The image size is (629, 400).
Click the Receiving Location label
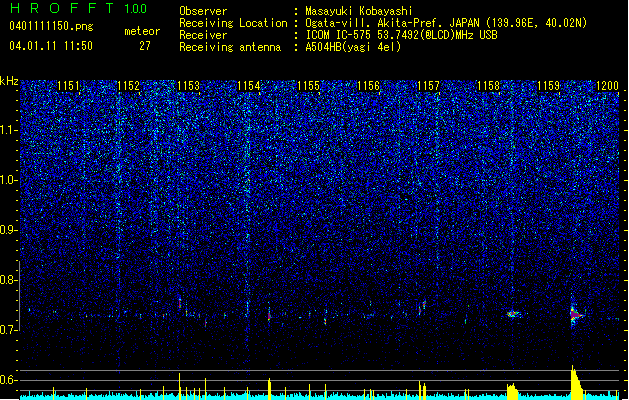point(233,23)
